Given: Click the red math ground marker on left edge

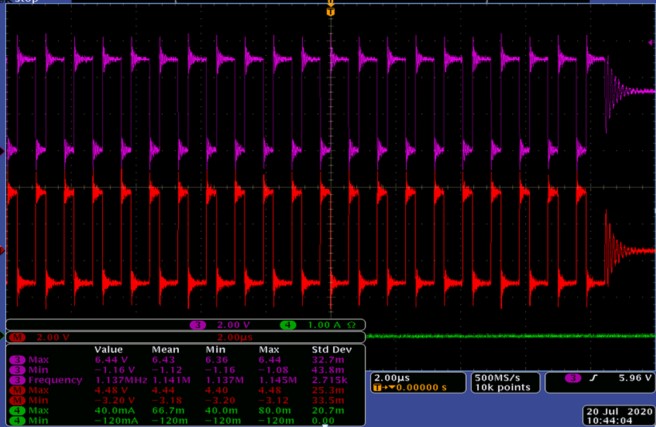Looking at the screenshot, I should pos(2,250).
